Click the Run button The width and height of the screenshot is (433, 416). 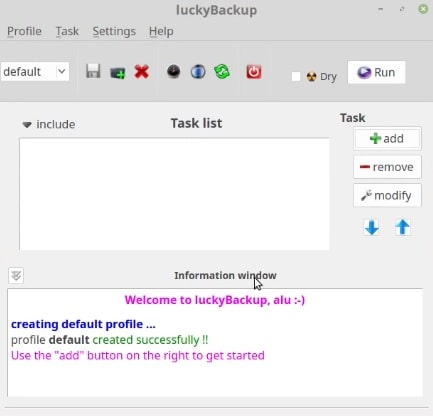(376, 72)
